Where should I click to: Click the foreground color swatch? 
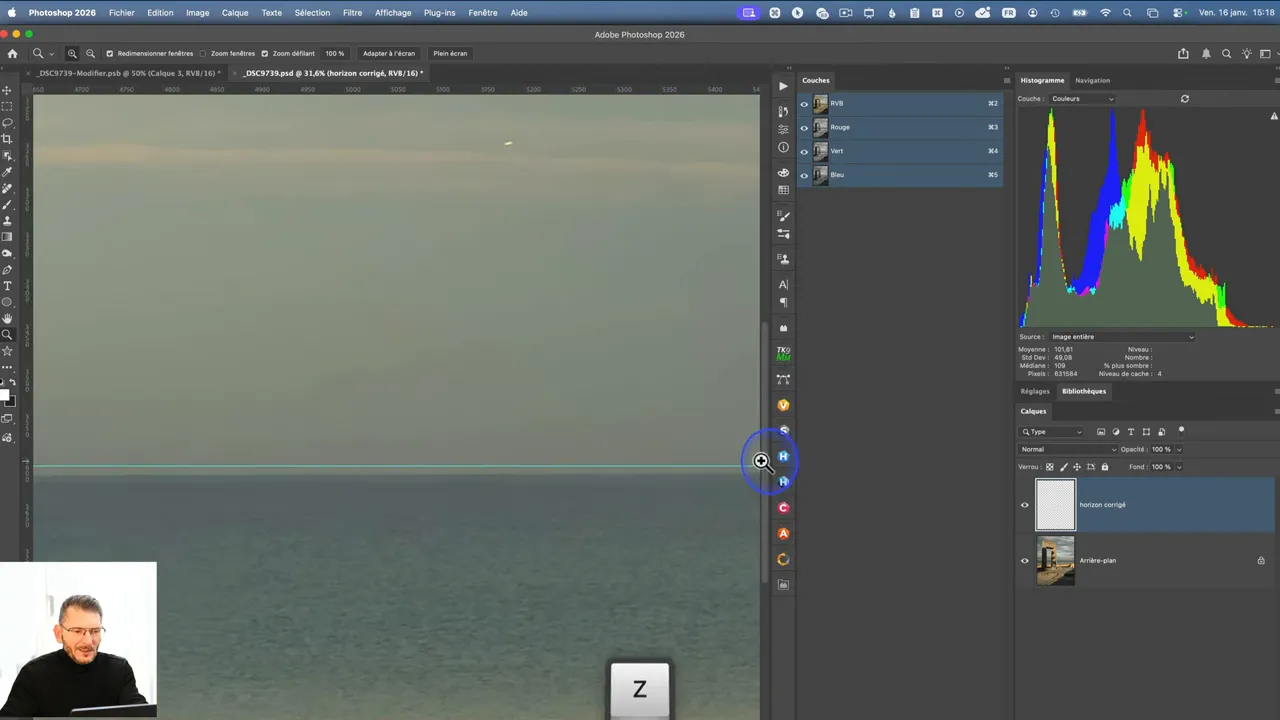(4, 394)
